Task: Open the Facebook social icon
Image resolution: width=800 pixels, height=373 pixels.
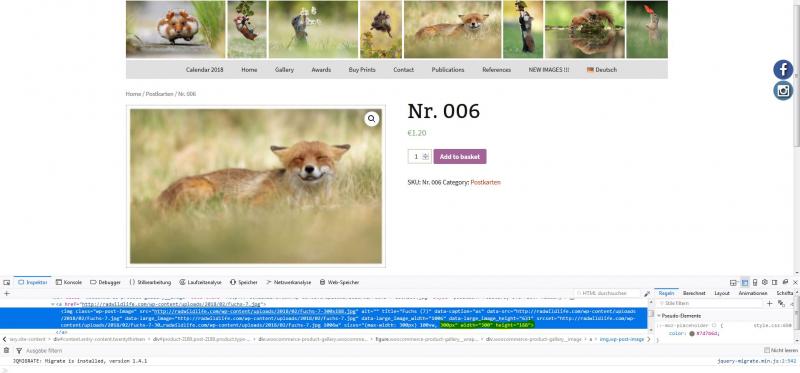Action: coord(783,69)
